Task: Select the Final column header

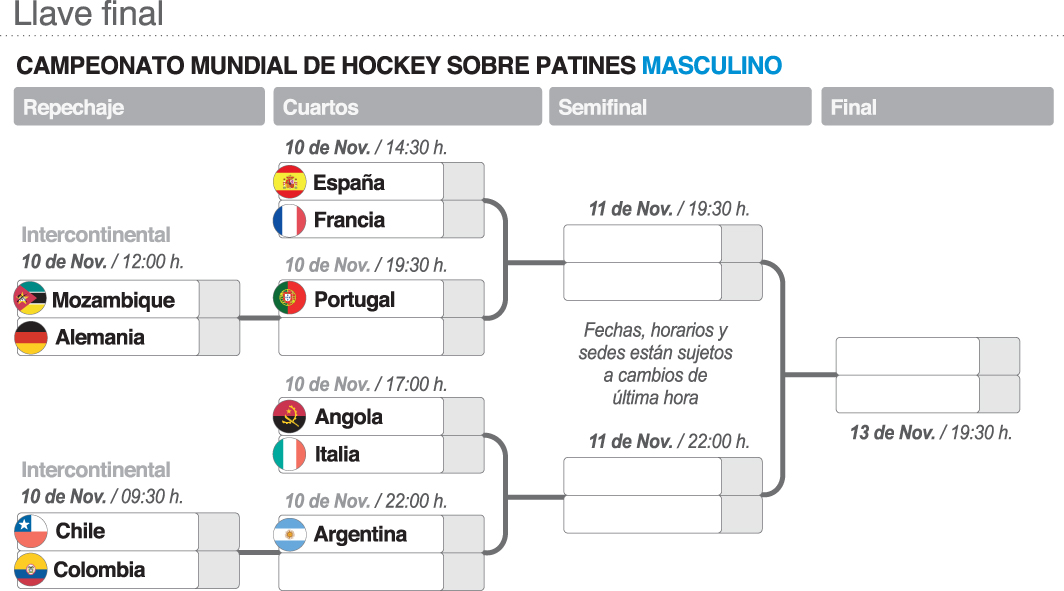Action: (x=937, y=107)
